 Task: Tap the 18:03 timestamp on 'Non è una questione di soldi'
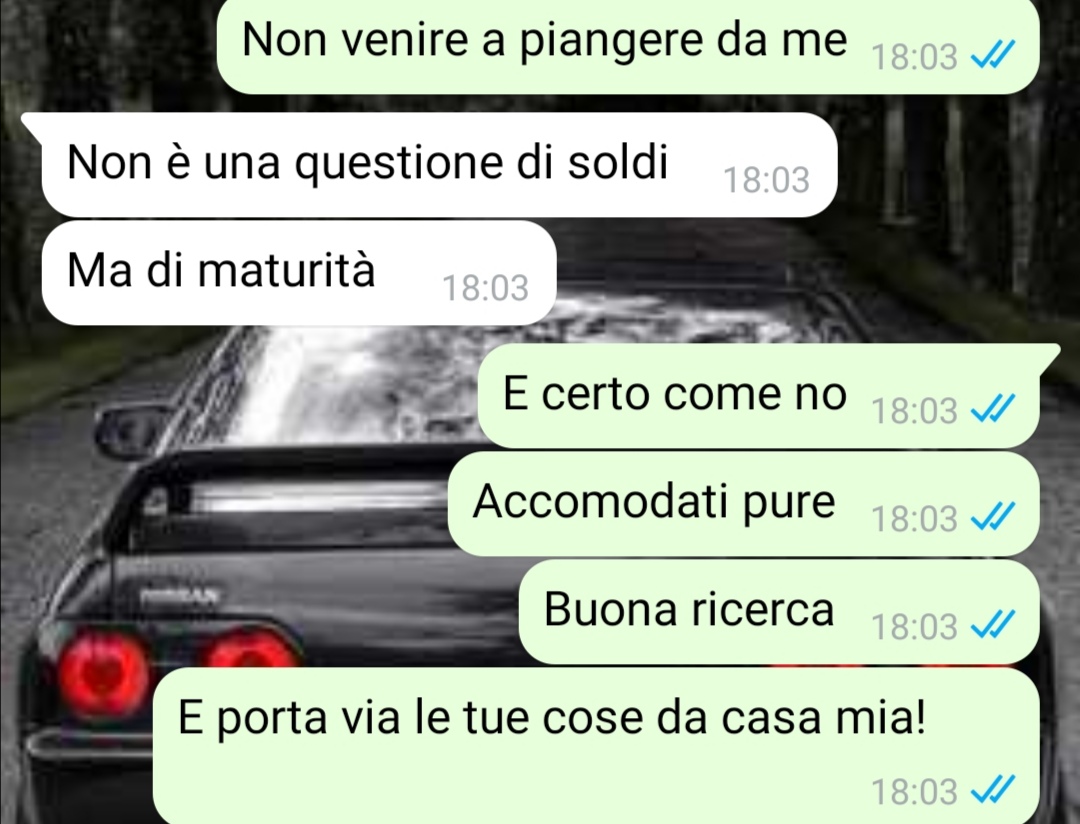767,181
